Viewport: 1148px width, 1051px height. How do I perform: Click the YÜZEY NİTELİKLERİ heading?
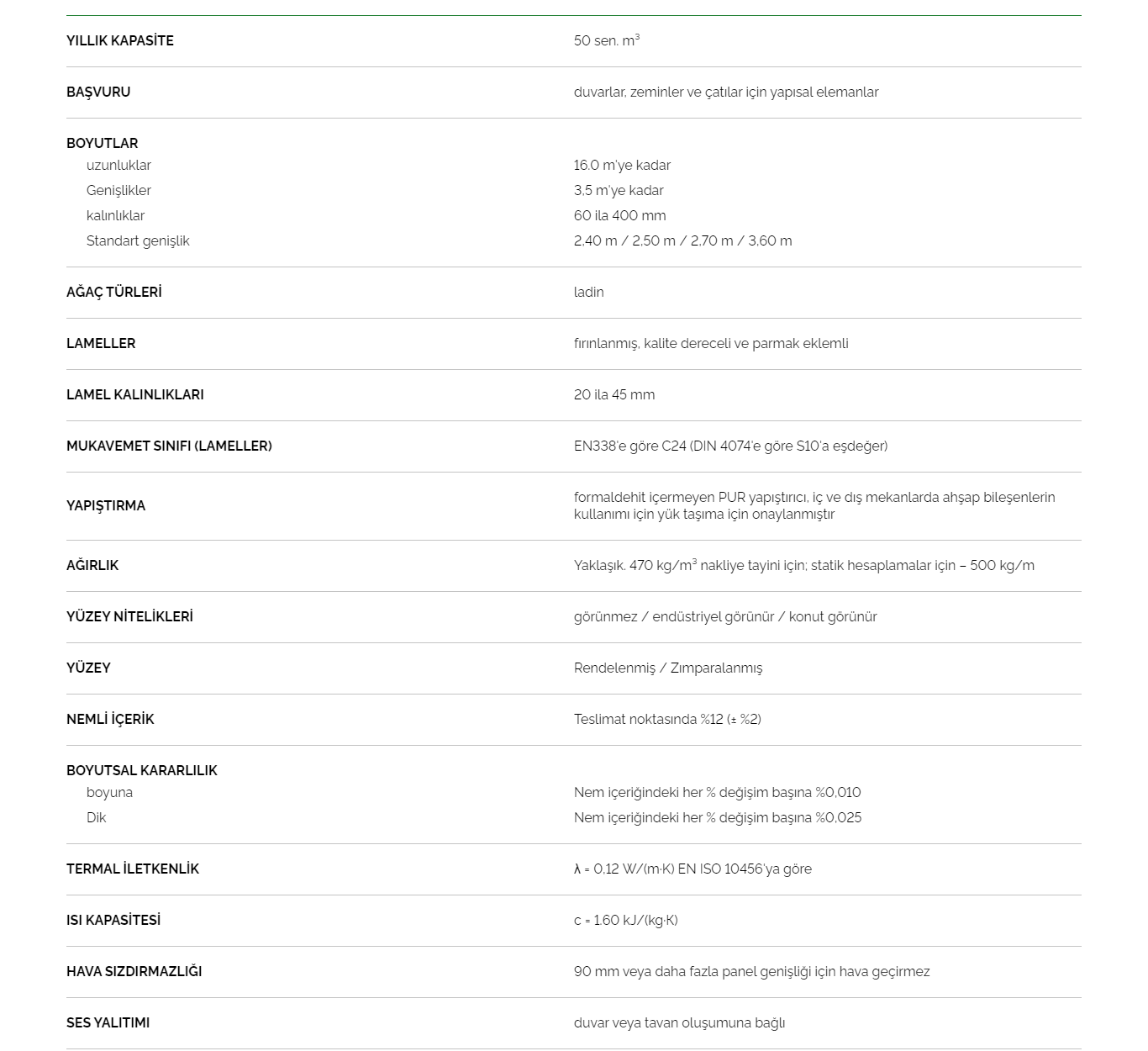pos(129,616)
